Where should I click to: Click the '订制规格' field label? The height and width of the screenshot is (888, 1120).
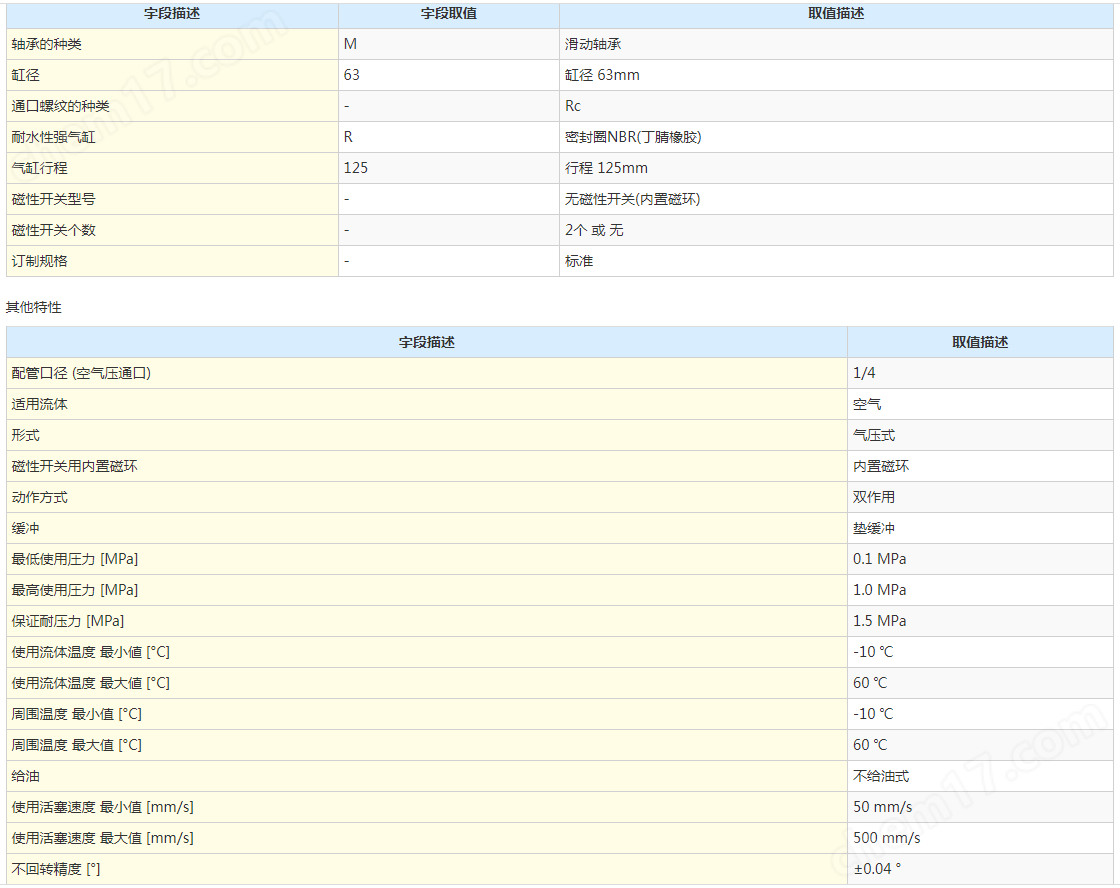click(x=172, y=261)
